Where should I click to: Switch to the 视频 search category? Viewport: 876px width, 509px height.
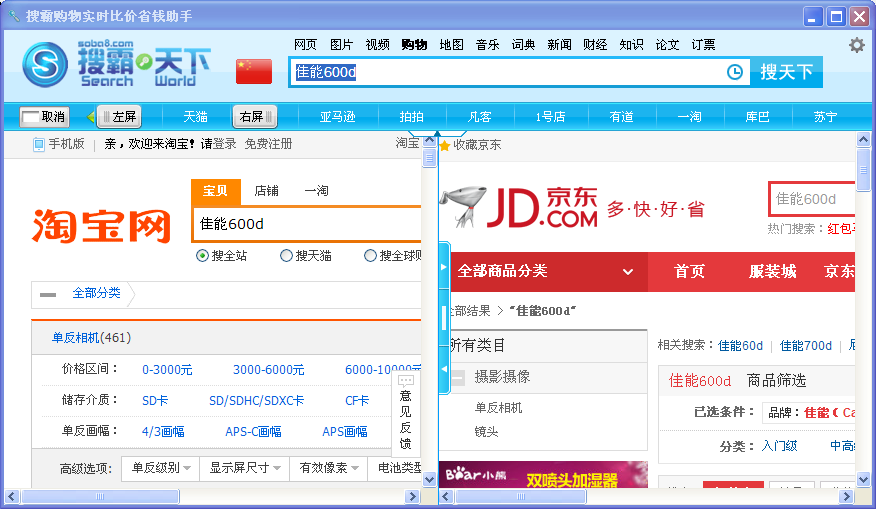[x=377, y=45]
